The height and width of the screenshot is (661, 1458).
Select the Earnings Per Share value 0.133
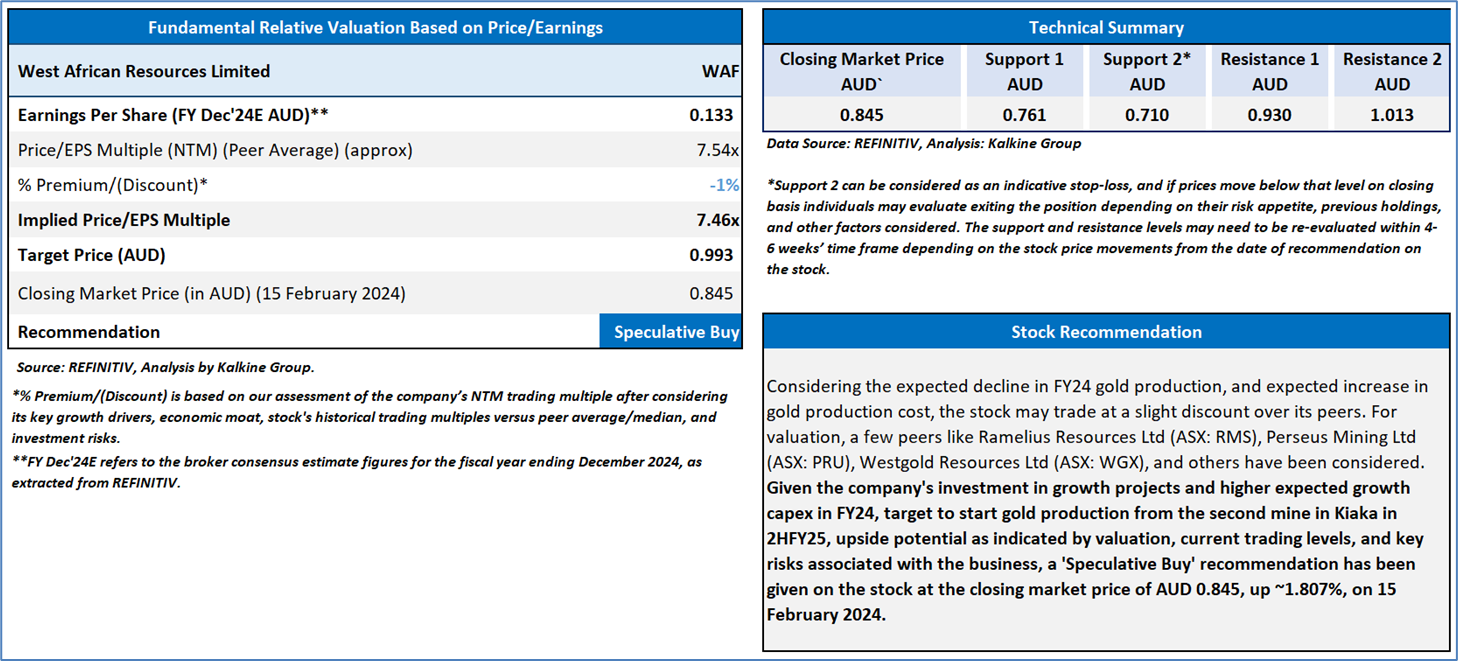pos(711,115)
